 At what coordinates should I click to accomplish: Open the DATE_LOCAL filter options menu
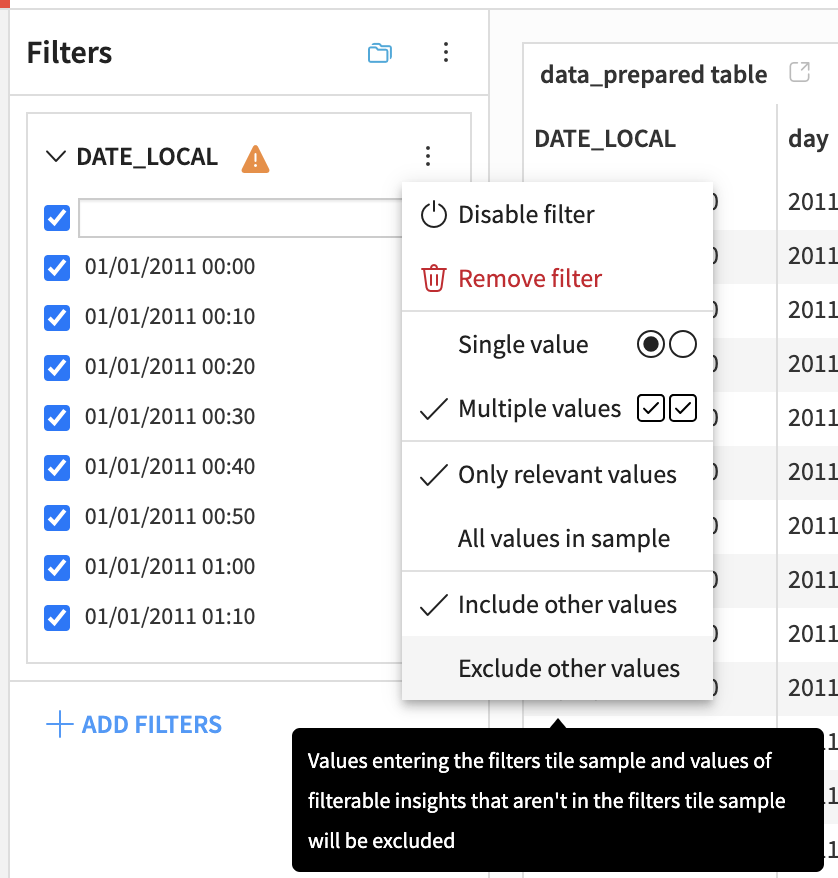(x=428, y=156)
